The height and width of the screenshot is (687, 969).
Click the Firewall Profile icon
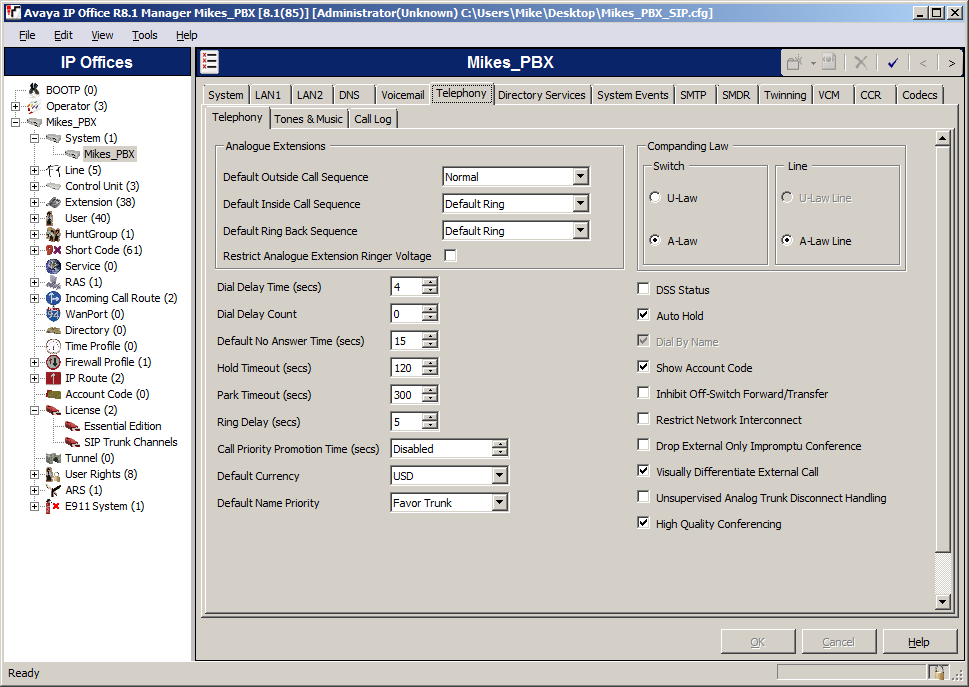tap(53, 363)
